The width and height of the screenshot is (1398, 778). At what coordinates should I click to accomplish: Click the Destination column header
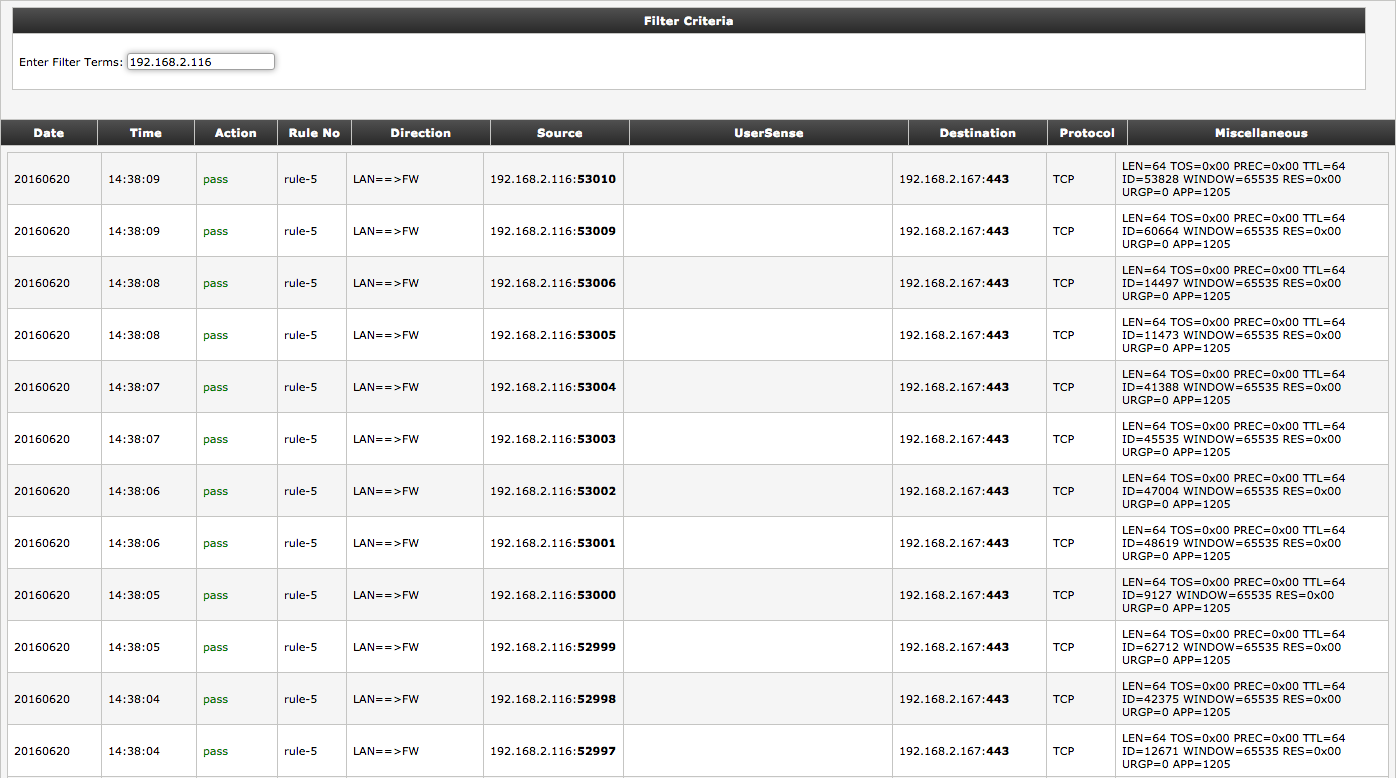(x=978, y=133)
